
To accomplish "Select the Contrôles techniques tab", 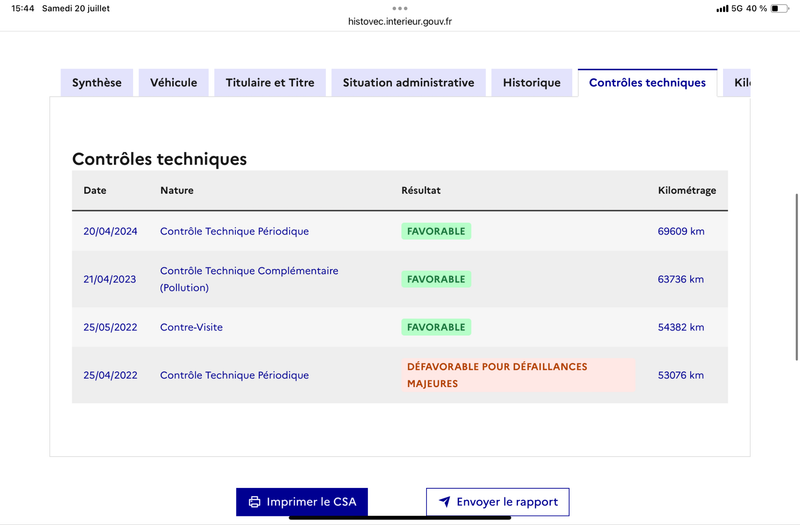I will tap(647, 83).
